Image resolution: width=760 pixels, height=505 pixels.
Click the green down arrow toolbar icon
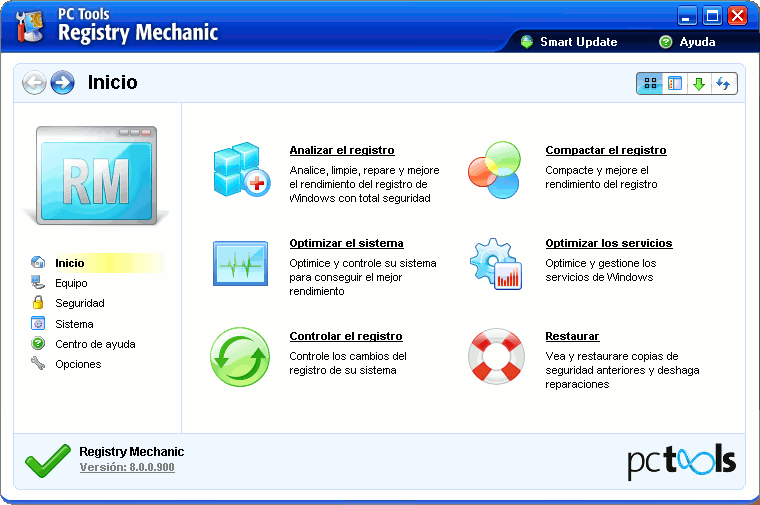[699, 83]
